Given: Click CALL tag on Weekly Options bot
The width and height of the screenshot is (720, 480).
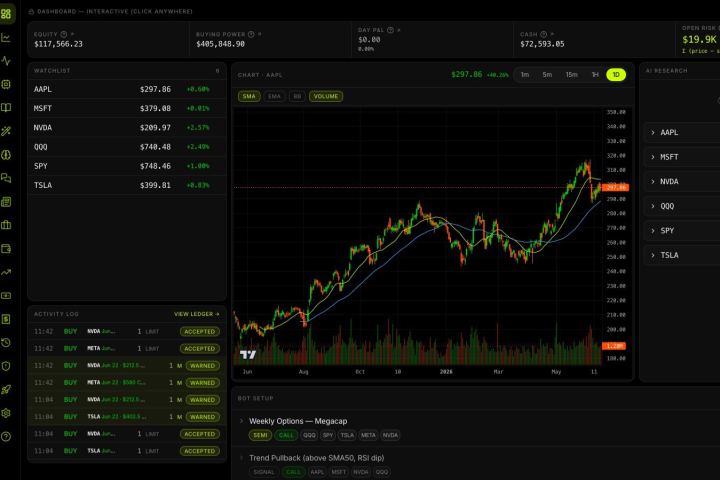Looking at the screenshot, I should point(286,435).
